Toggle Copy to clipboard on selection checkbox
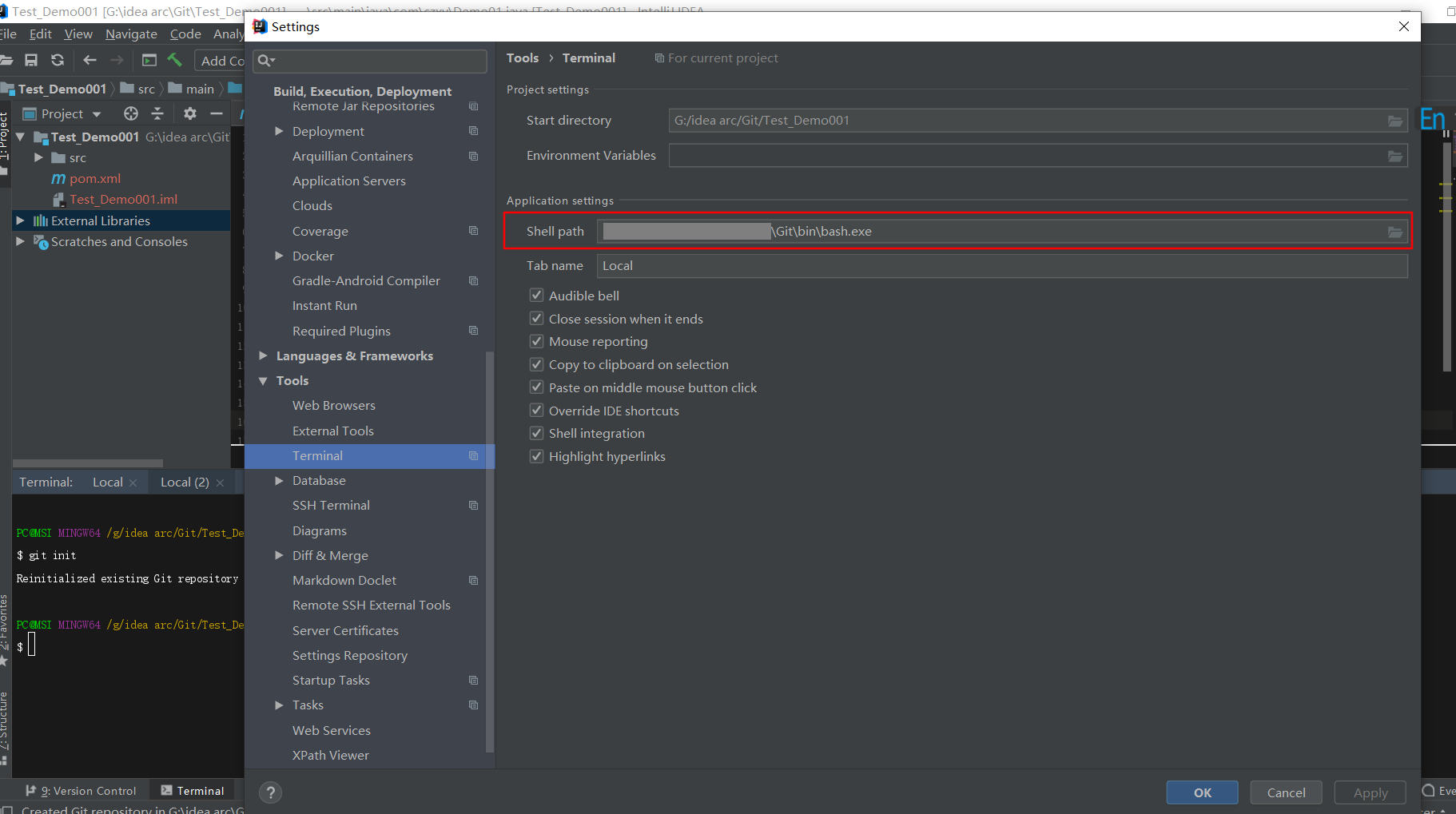 [x=537, y=364]
